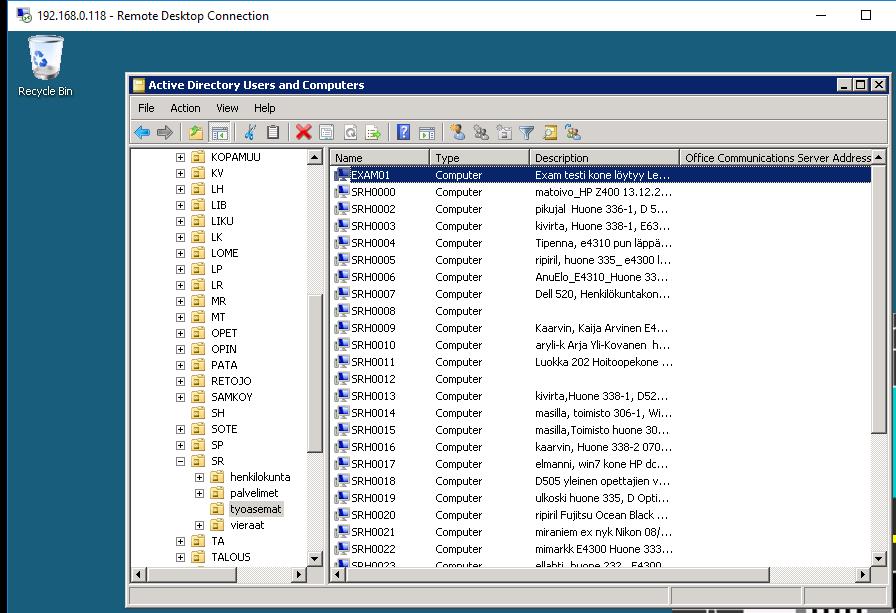Click the computer list horizontal scrollbar thumb

coord(557,574)
